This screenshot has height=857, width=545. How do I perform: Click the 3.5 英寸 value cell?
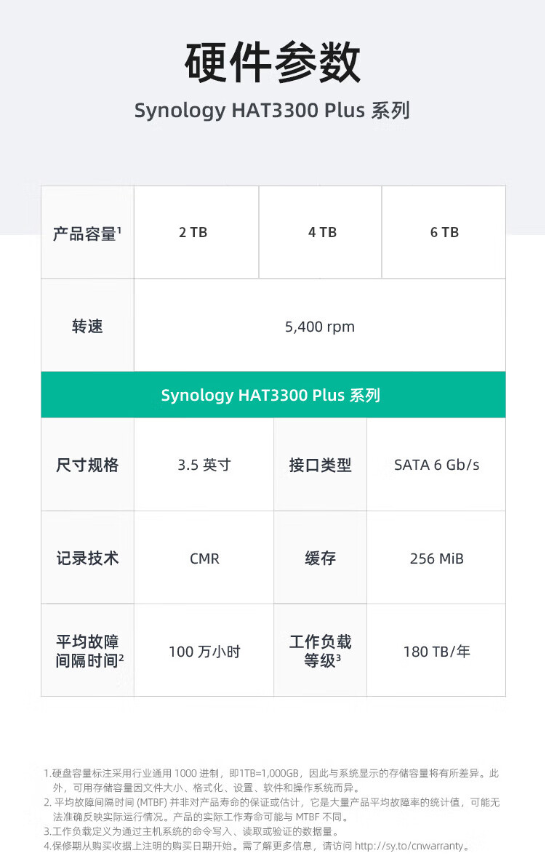(204, 465)
